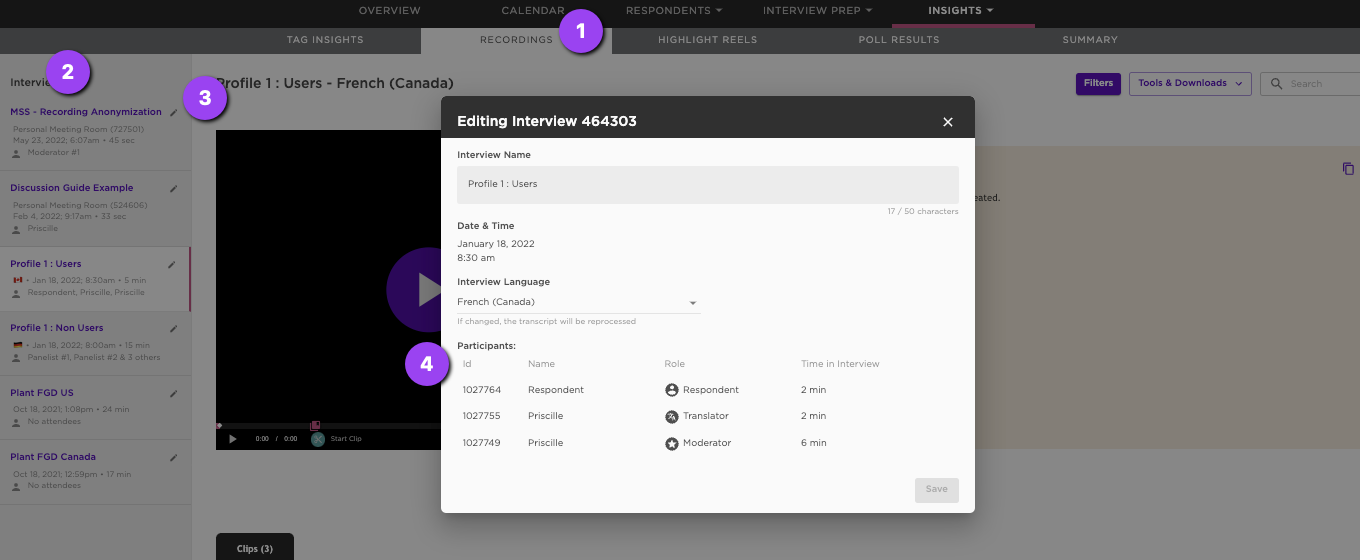The width and height of the screenshot is (1360, 560).
Task: Click the edit pencil beside Profile 1 : Users
Action: coord(173,265)
